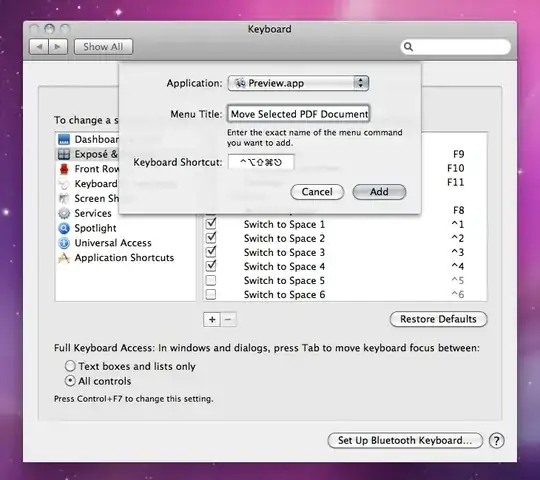Click the Add button in the sheet

pos(379,192)
